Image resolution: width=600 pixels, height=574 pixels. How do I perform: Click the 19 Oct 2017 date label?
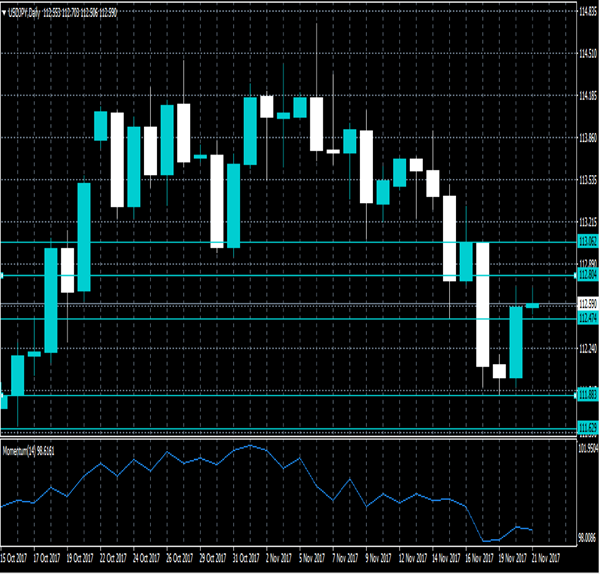click(80, 558)
